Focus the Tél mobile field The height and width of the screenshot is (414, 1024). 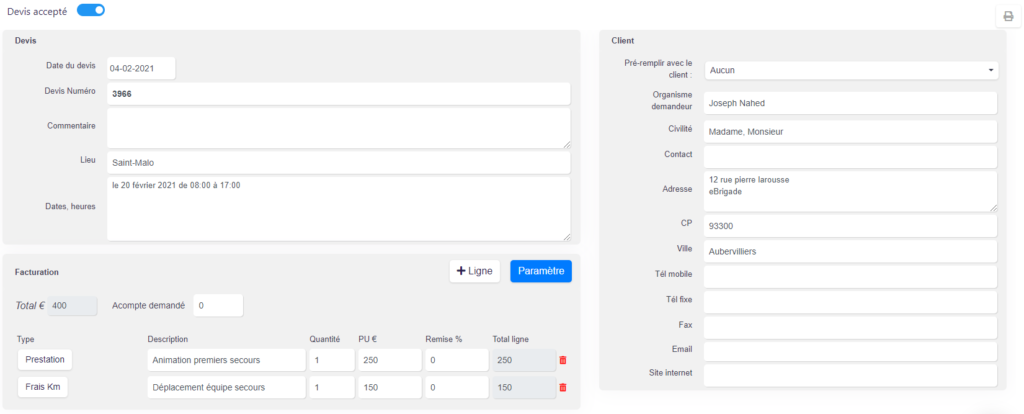tap(850, 276)
